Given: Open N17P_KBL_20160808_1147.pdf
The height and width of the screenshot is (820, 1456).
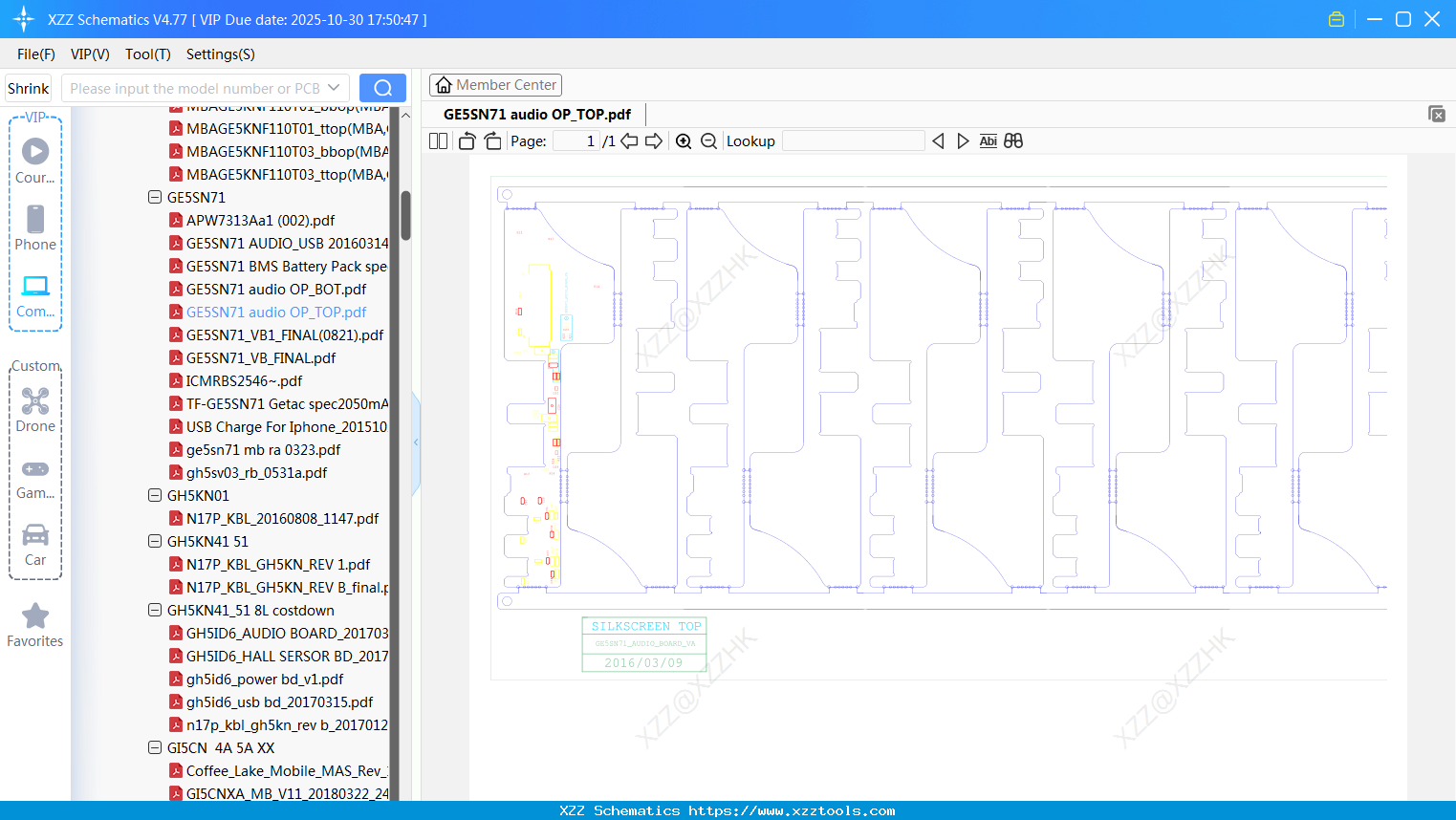Looking at the screenshot, I should [282, 518].
